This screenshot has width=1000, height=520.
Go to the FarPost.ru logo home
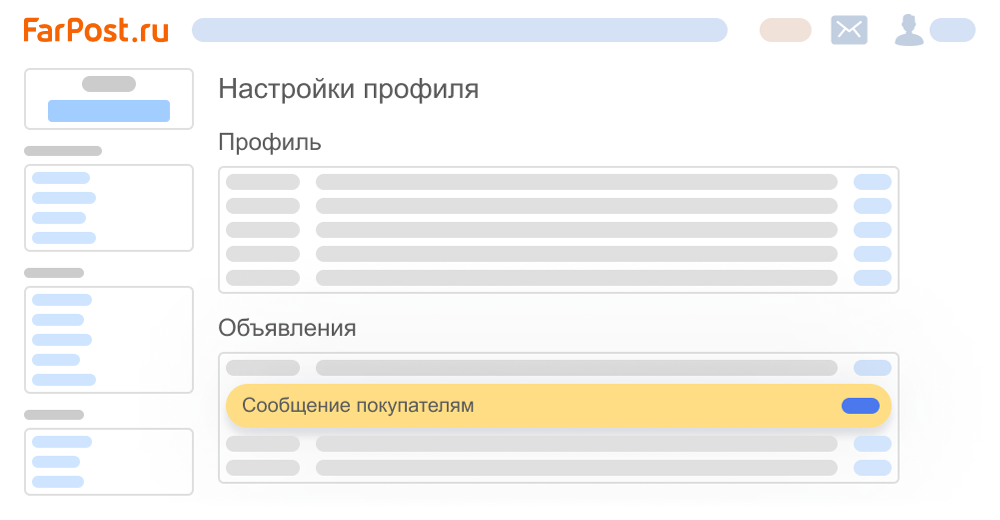coord(96,30)
